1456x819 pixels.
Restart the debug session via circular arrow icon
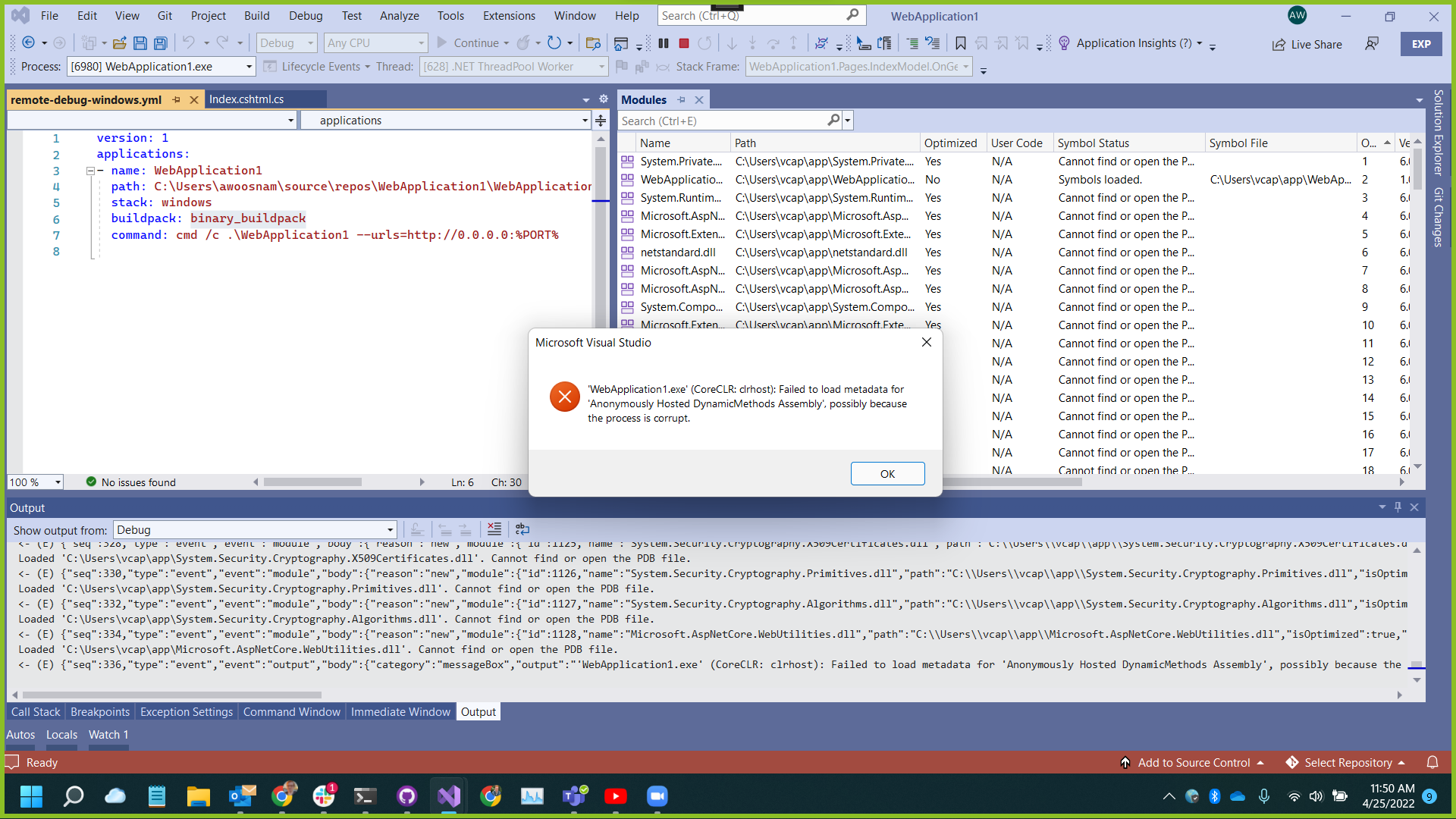click(704, 43)
